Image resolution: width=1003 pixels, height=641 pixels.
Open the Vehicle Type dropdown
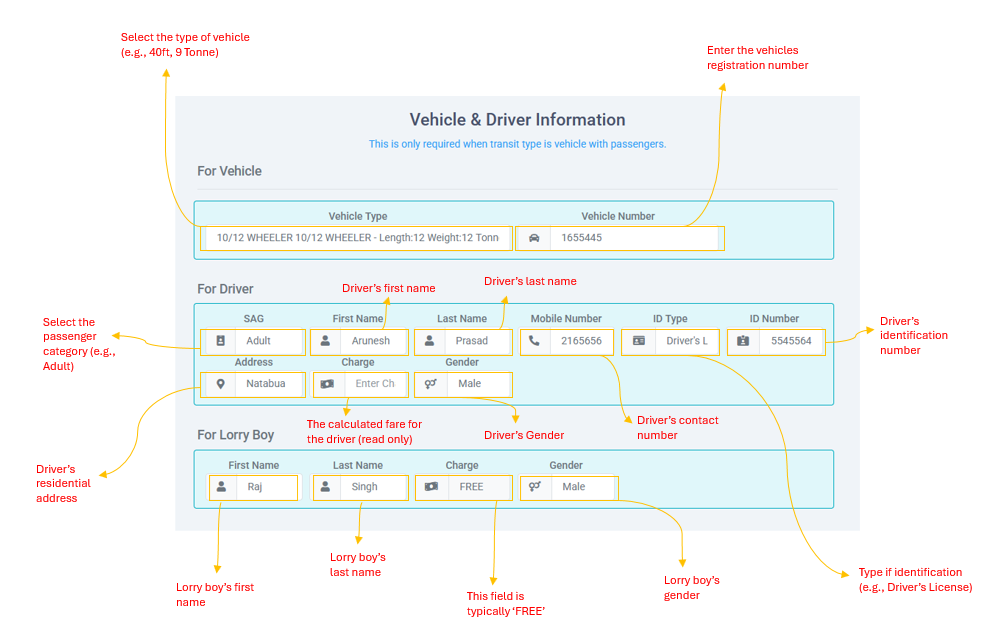click(x=357, y=238)
